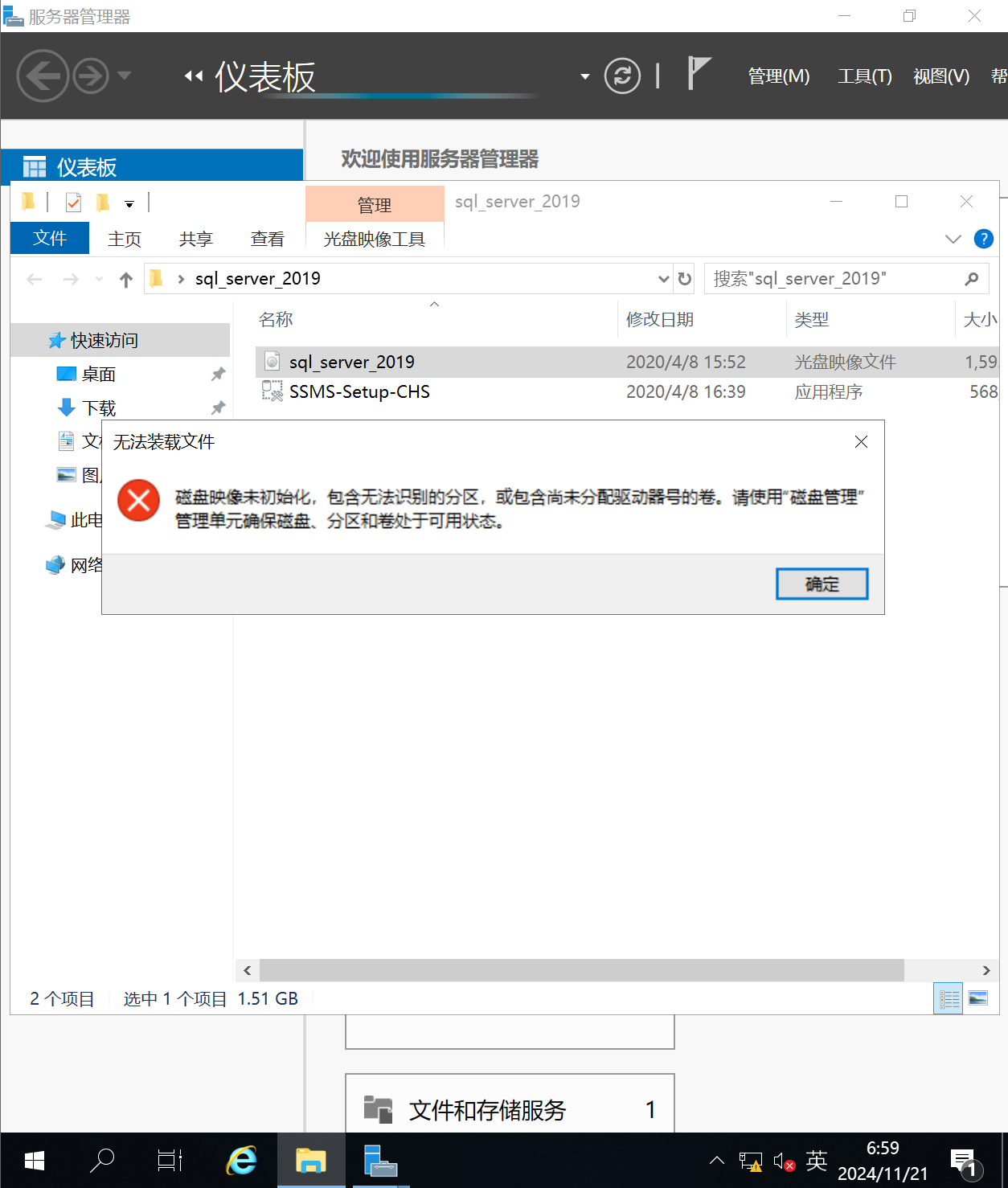Open the Action Center notifications icon

965,1162
